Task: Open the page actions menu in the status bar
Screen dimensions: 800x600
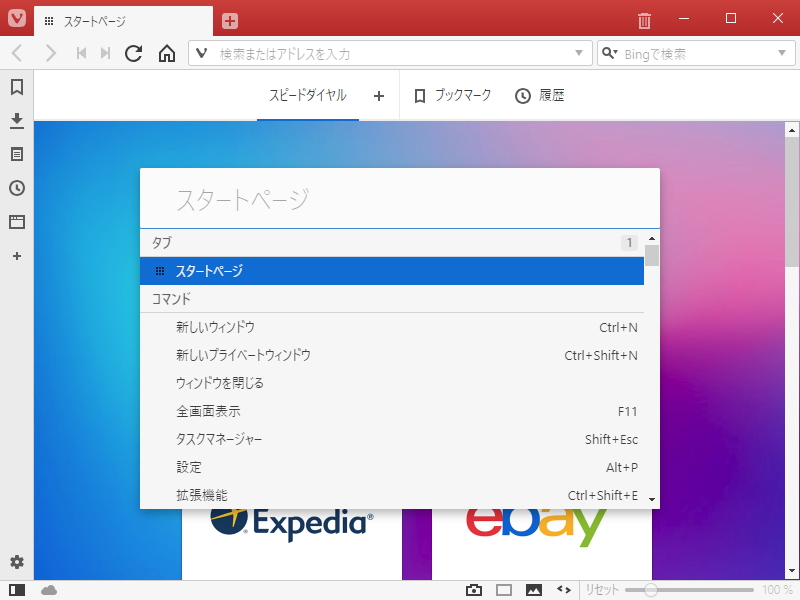Action: pyautogui.click(x=563, y=590)
